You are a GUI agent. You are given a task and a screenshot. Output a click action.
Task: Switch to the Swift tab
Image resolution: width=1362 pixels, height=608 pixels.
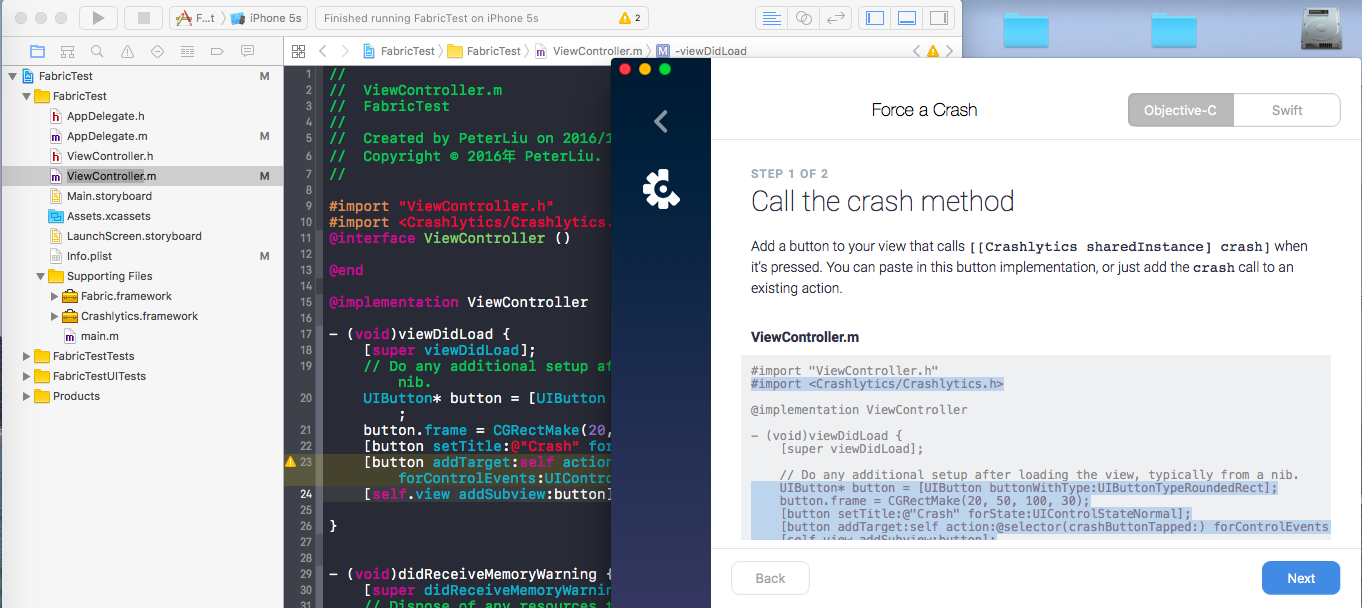(x=1287, y=110)
